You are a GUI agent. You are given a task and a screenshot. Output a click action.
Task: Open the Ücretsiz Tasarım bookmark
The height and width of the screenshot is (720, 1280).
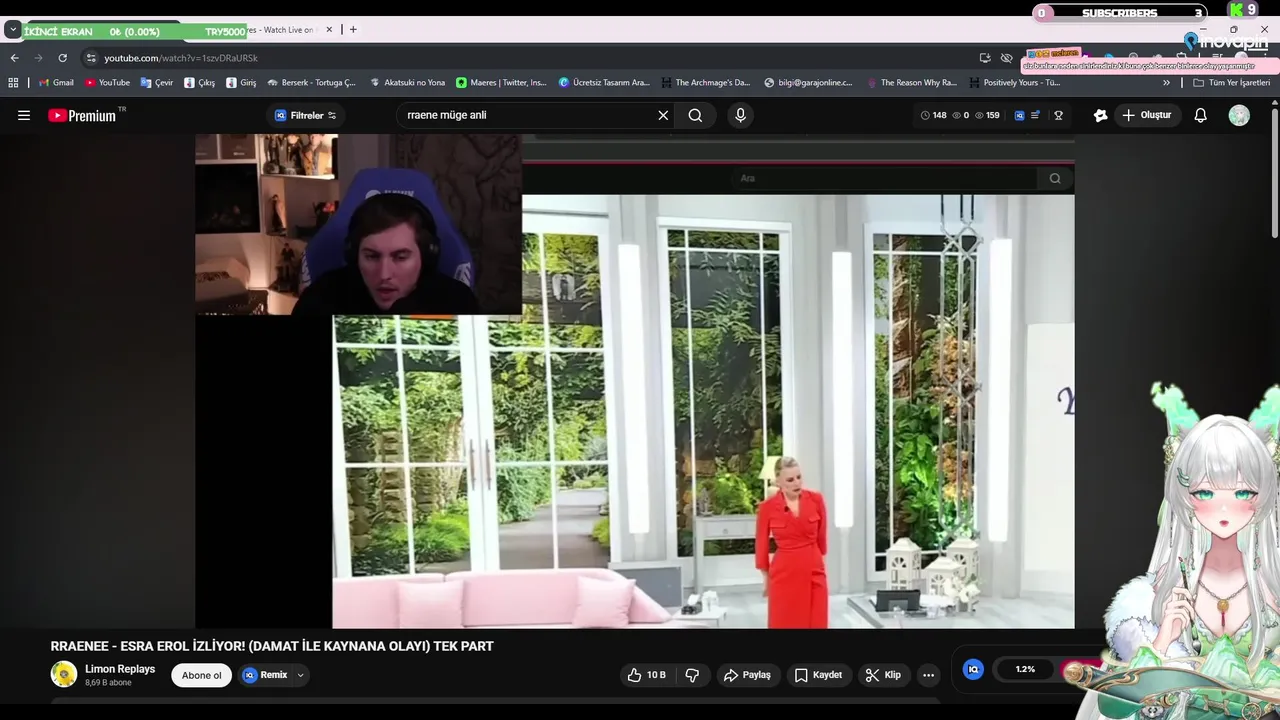pos(604,83)
